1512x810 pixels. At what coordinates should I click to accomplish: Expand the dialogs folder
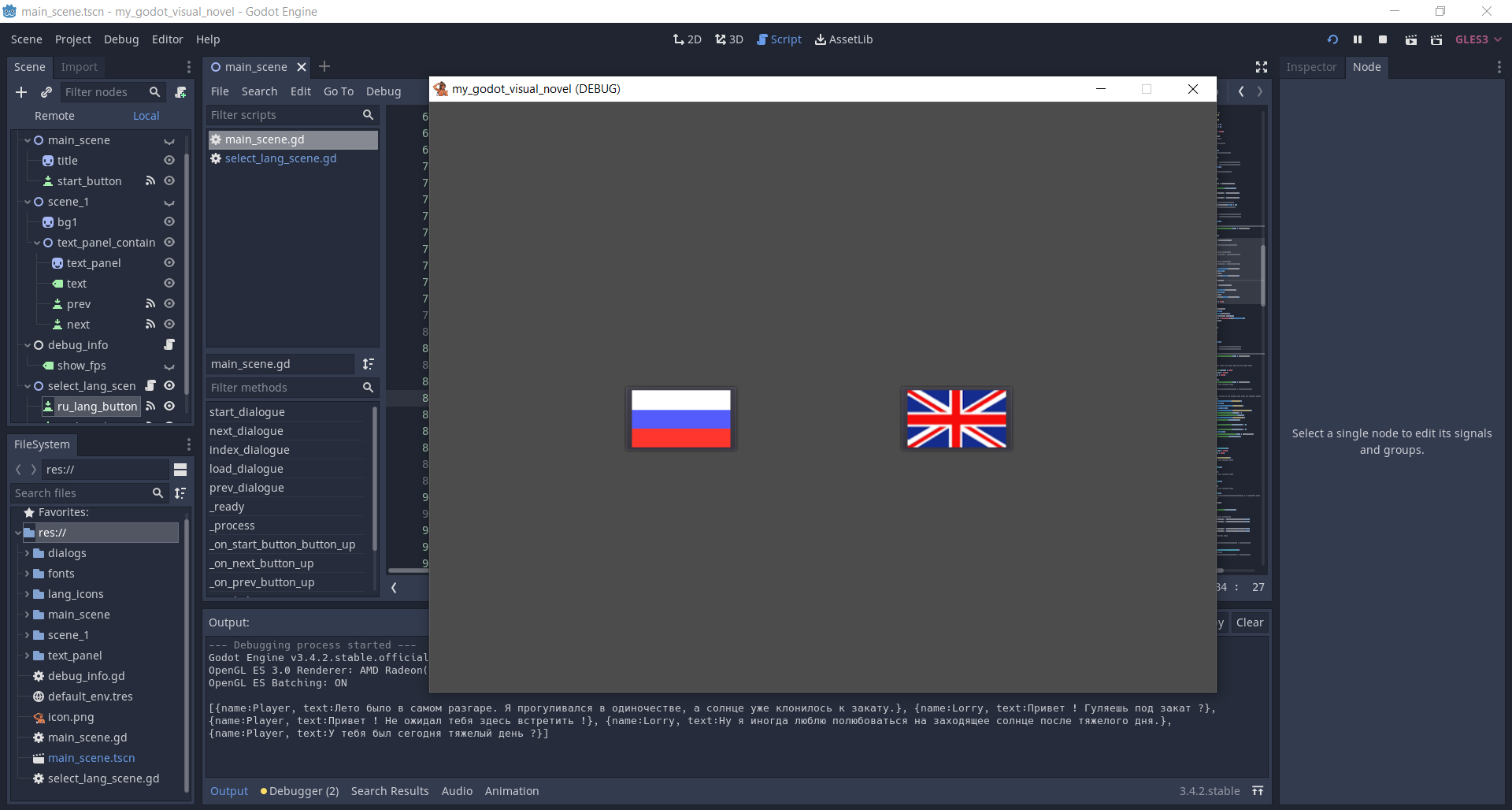coord(27,553)
